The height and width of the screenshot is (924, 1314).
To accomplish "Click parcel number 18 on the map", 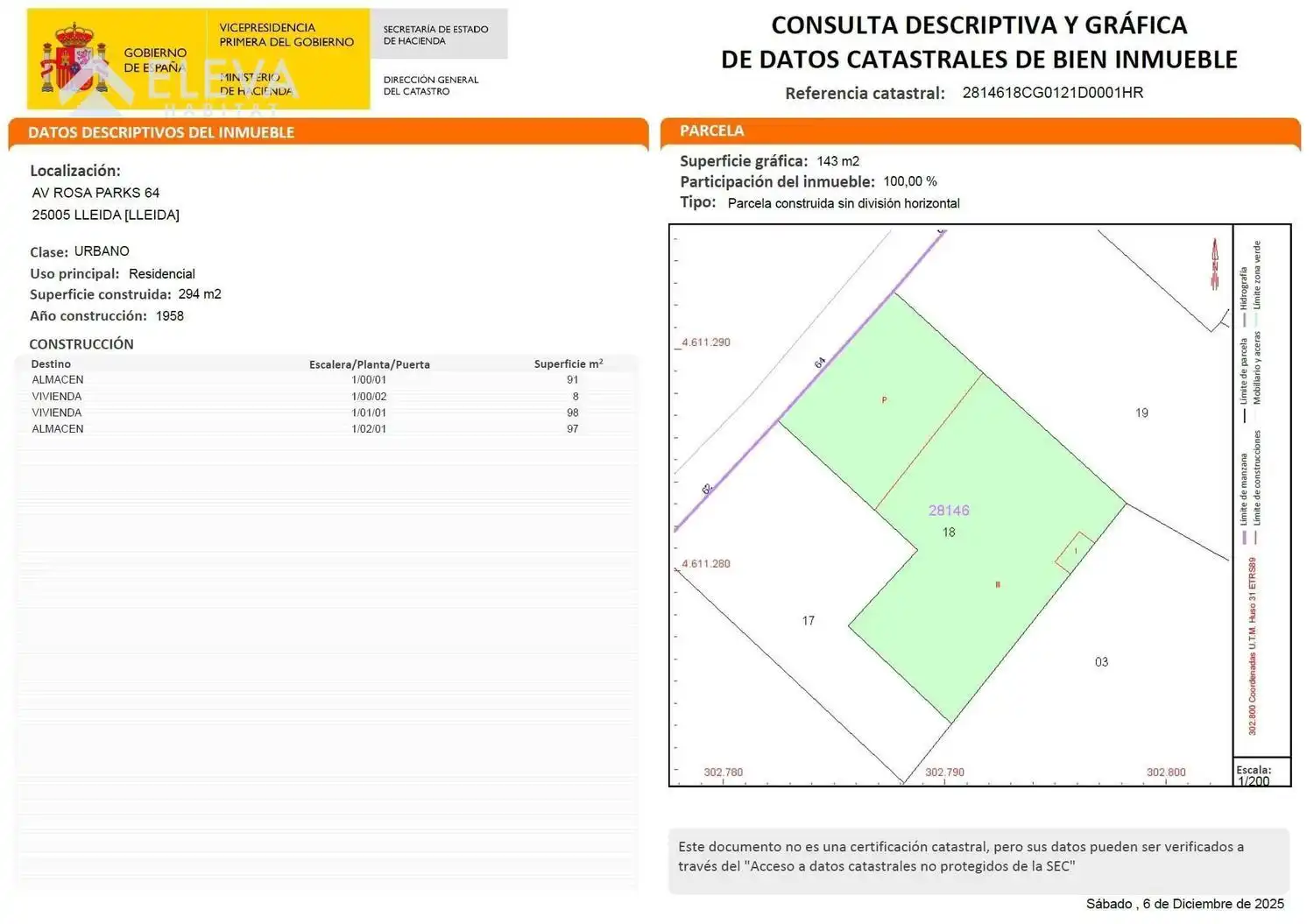I will [x=949, y=533].
